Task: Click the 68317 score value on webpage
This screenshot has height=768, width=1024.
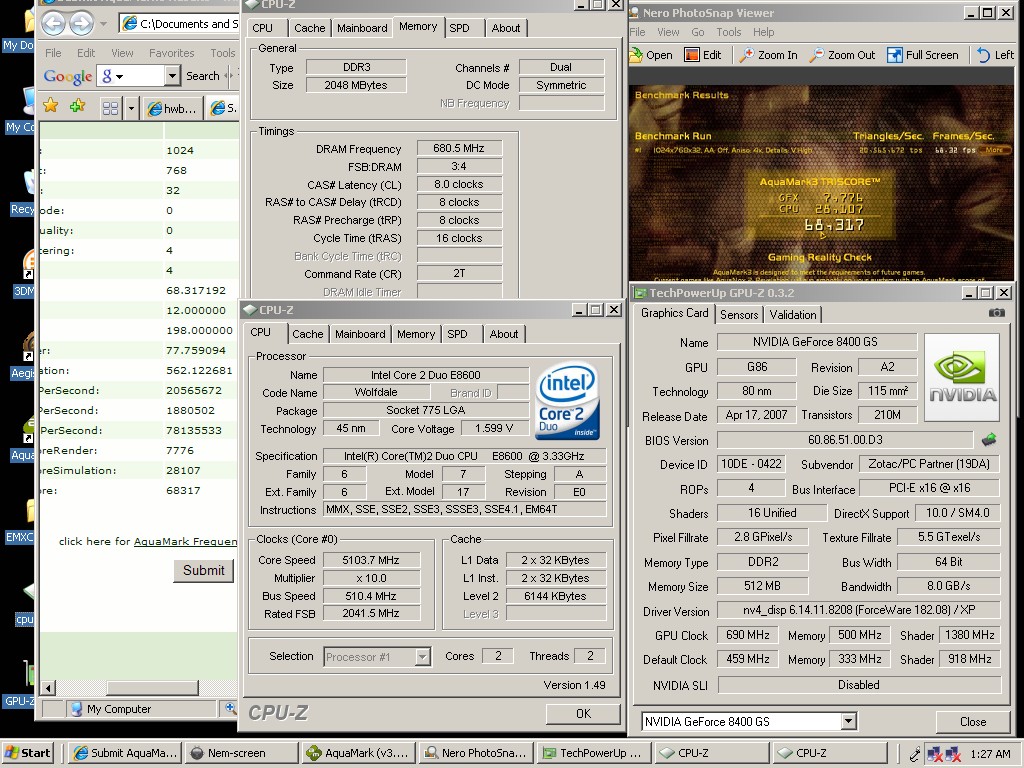Action: (x=183, y=490)
